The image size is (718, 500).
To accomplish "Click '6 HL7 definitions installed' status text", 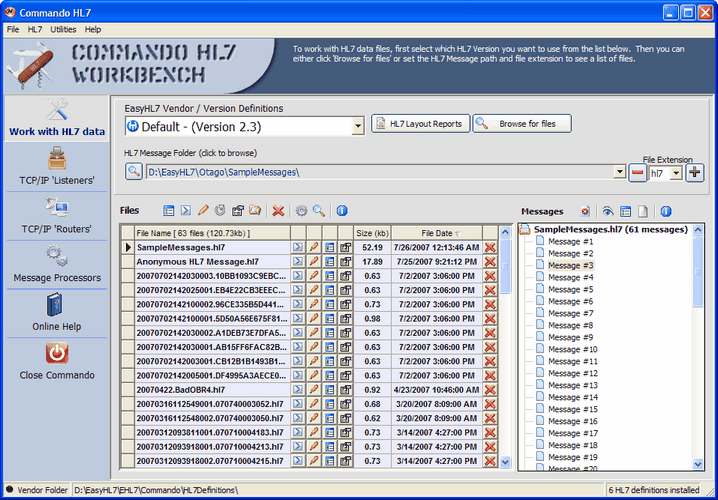I will point(654,490).
